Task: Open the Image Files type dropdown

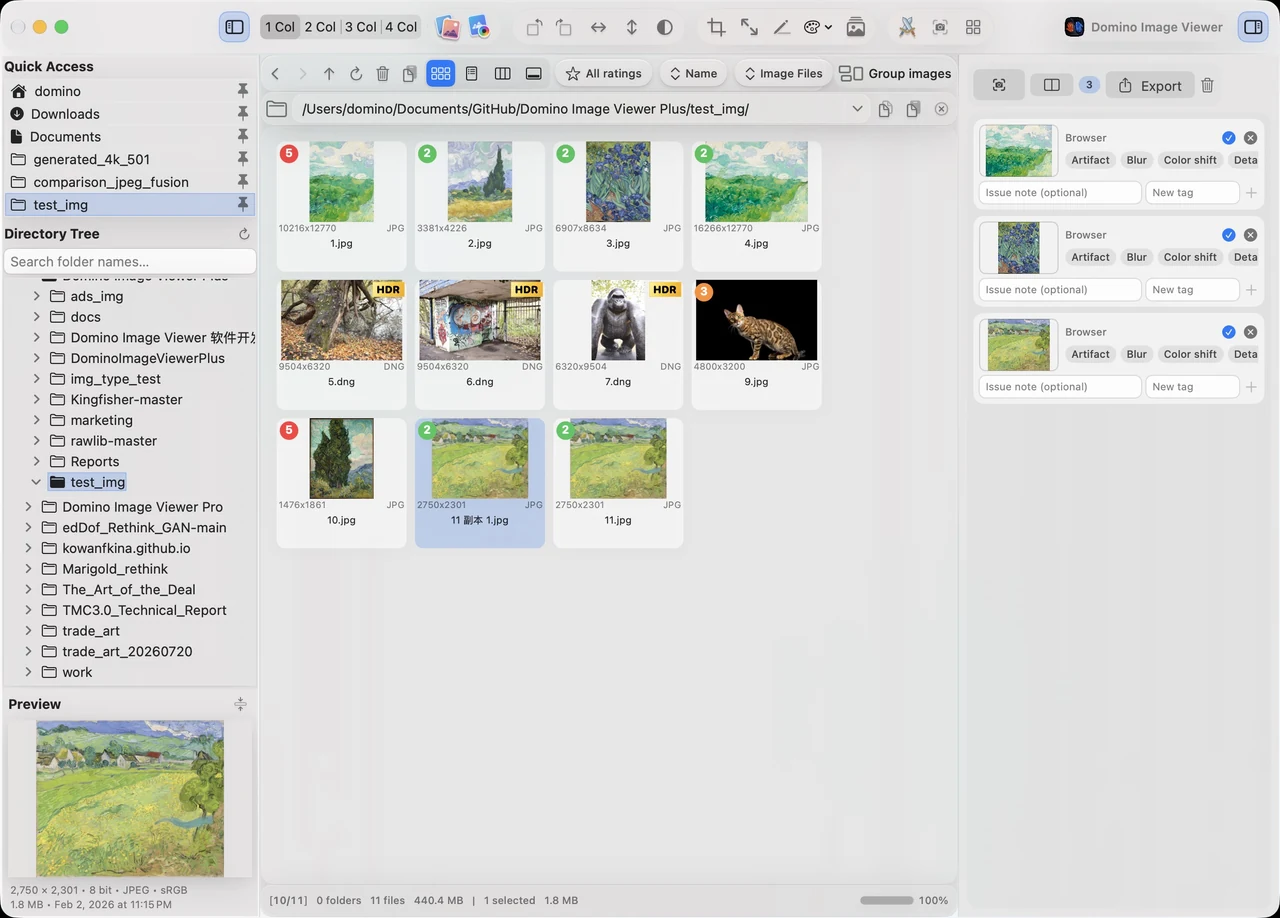Action: pyautogui.click(x=782, y=73)
